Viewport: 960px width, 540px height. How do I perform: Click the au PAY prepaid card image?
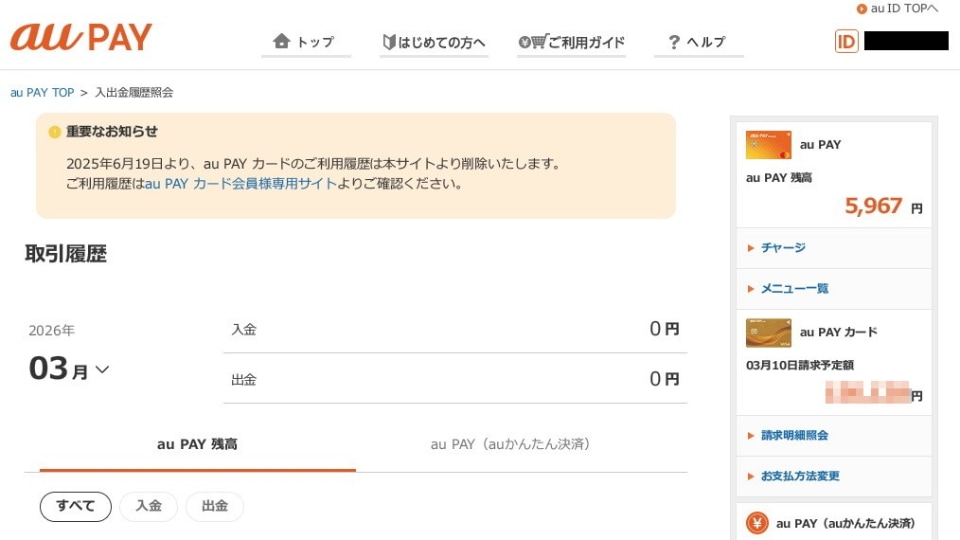pyautogui.click(x=768, y=145)
